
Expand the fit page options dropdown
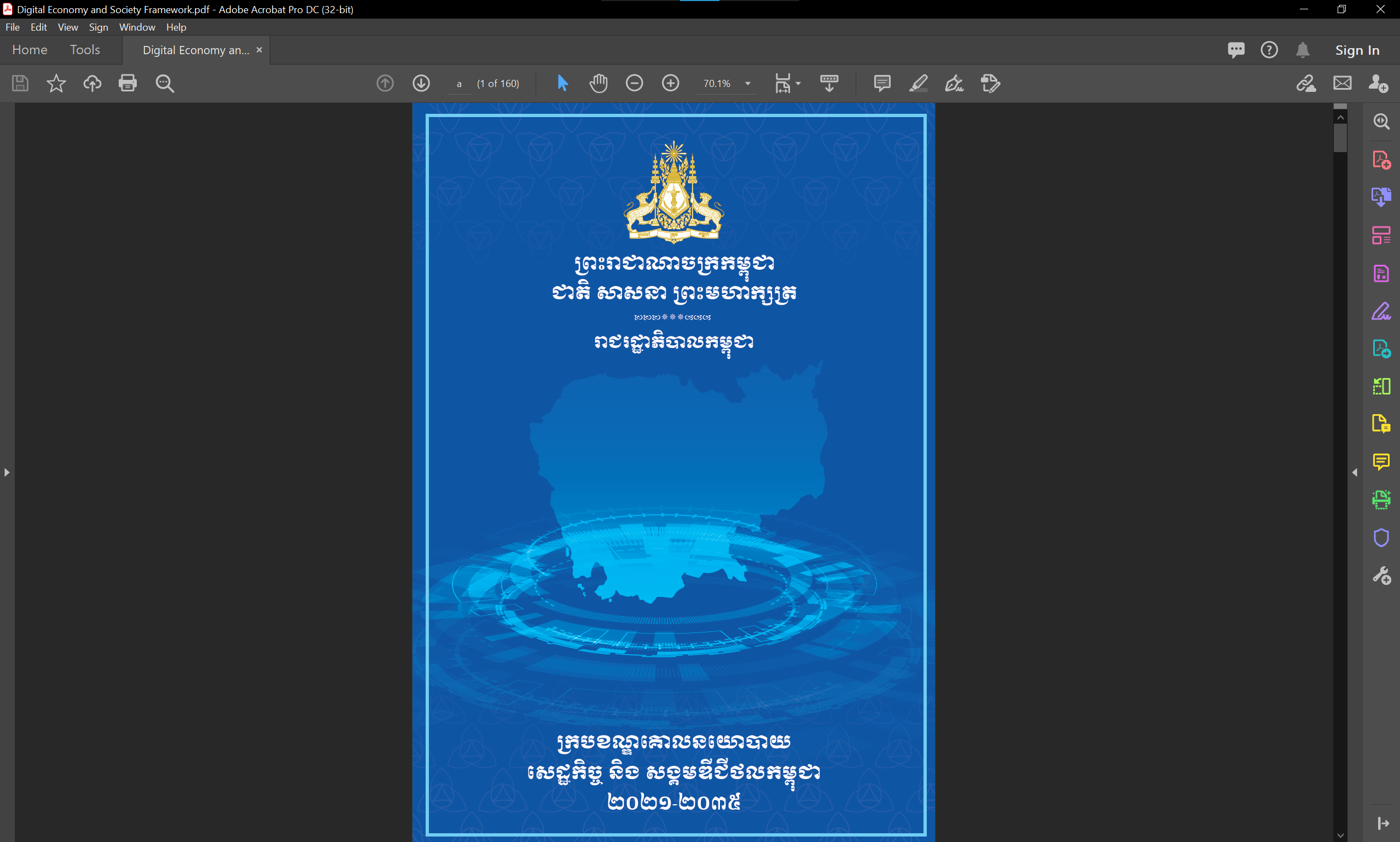[798, 83]
